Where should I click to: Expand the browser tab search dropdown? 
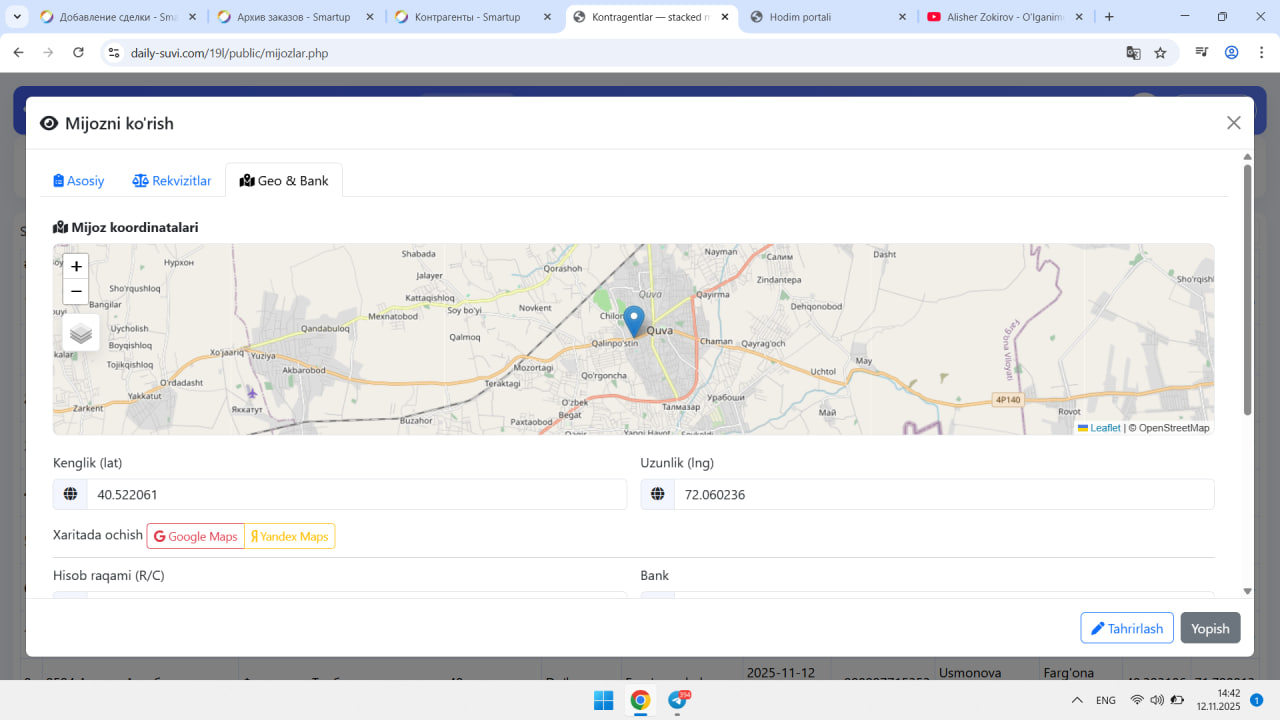click(17, 17)
